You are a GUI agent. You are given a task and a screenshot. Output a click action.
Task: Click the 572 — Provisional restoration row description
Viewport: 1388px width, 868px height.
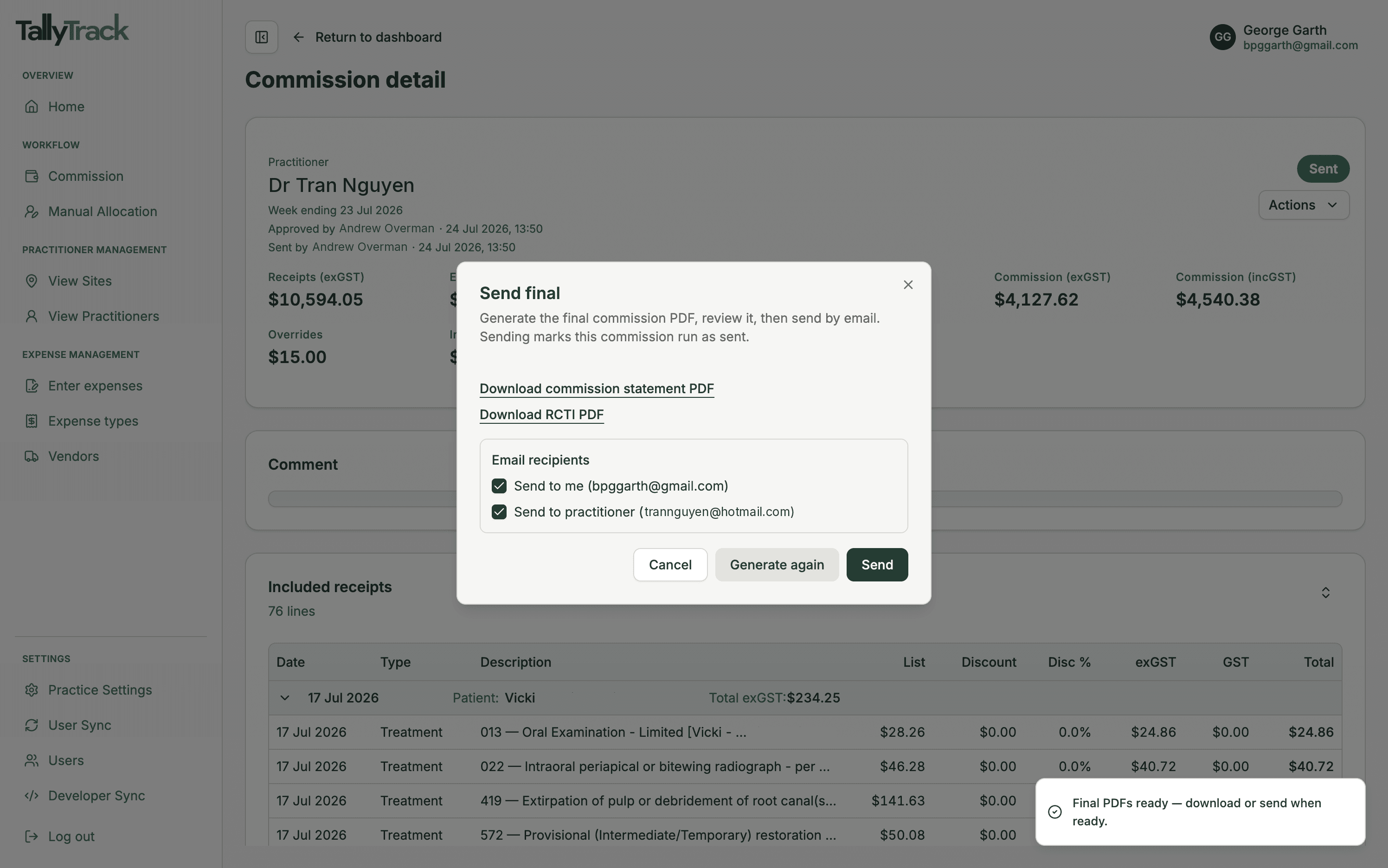(658, 835)
